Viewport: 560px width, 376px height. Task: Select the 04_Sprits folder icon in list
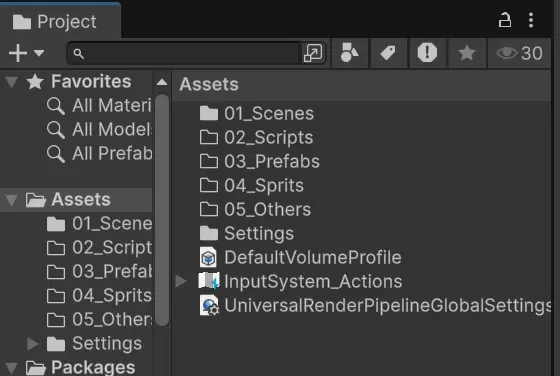point(209,185)
